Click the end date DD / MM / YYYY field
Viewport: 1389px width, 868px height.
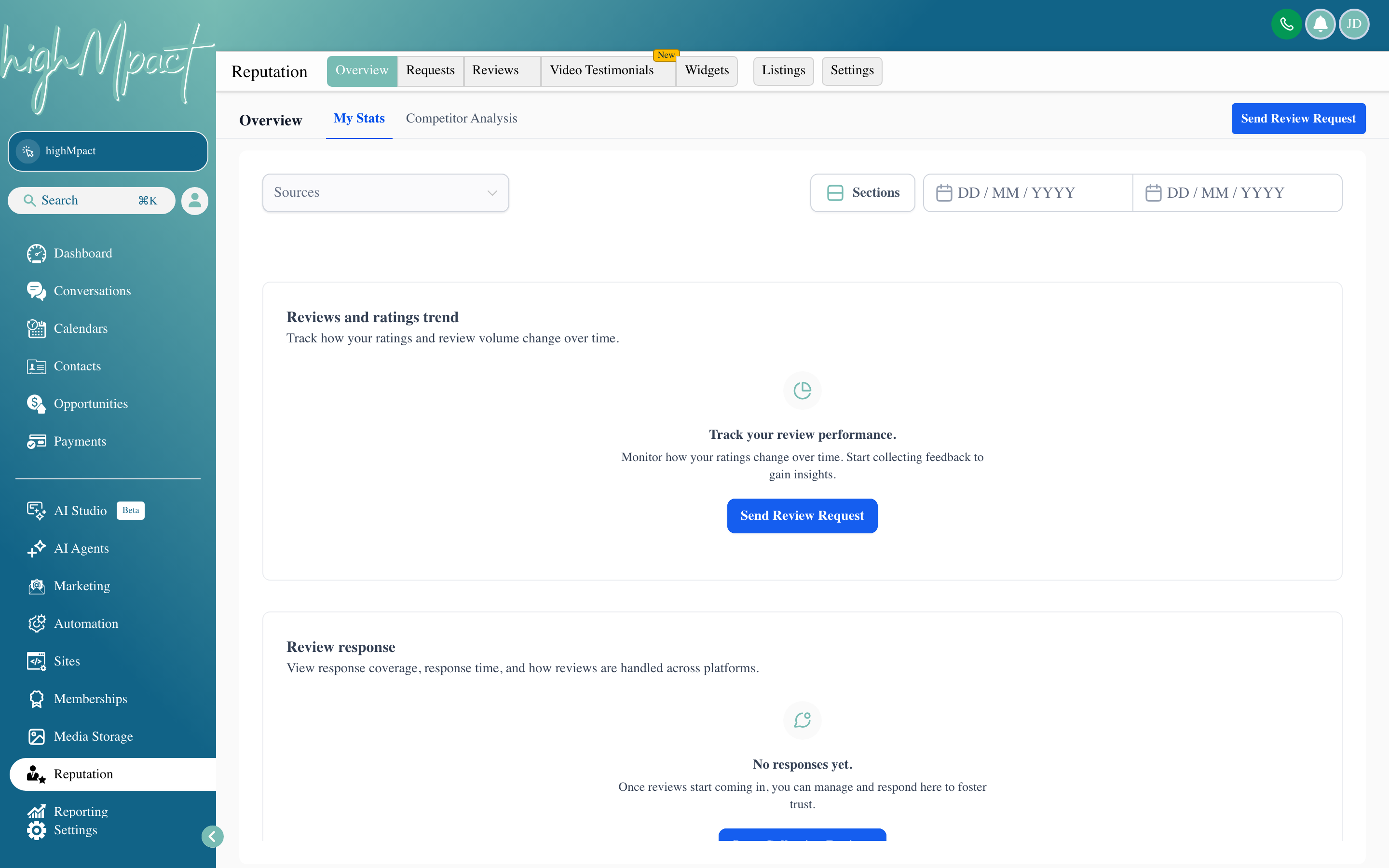pyautogui.click(x=1238, y=192)
